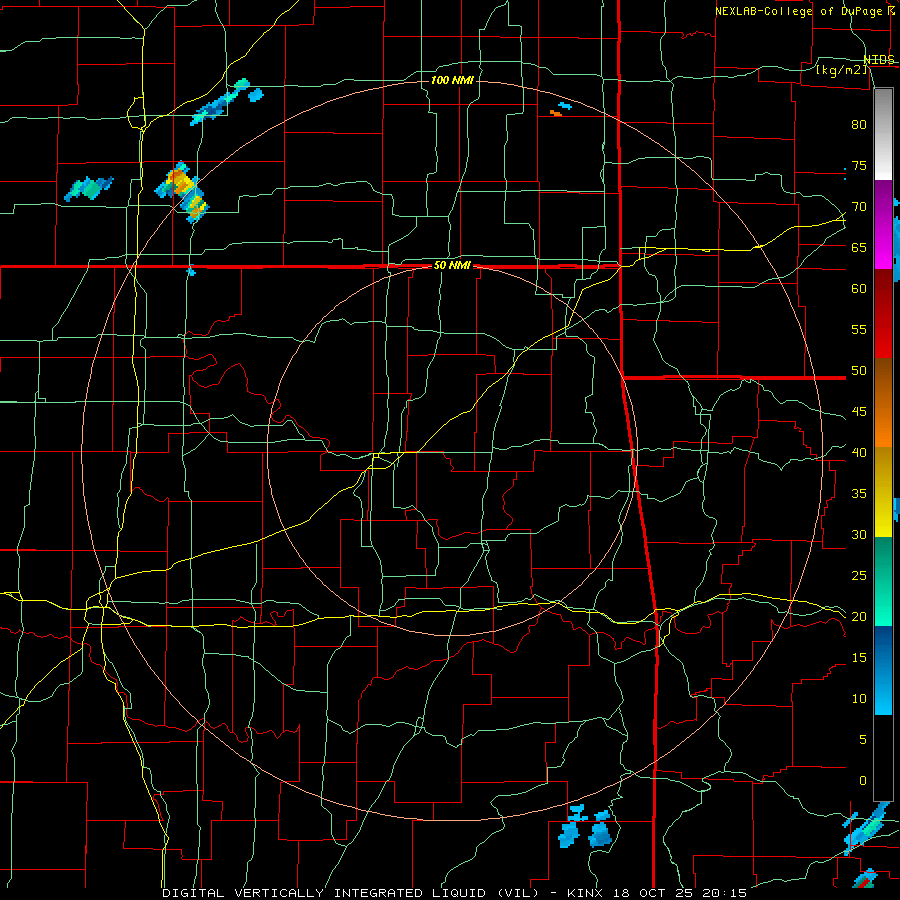Screen dimensions: 900x900
Task: Click the 50 value on the color scale
Action: [859, 371]
